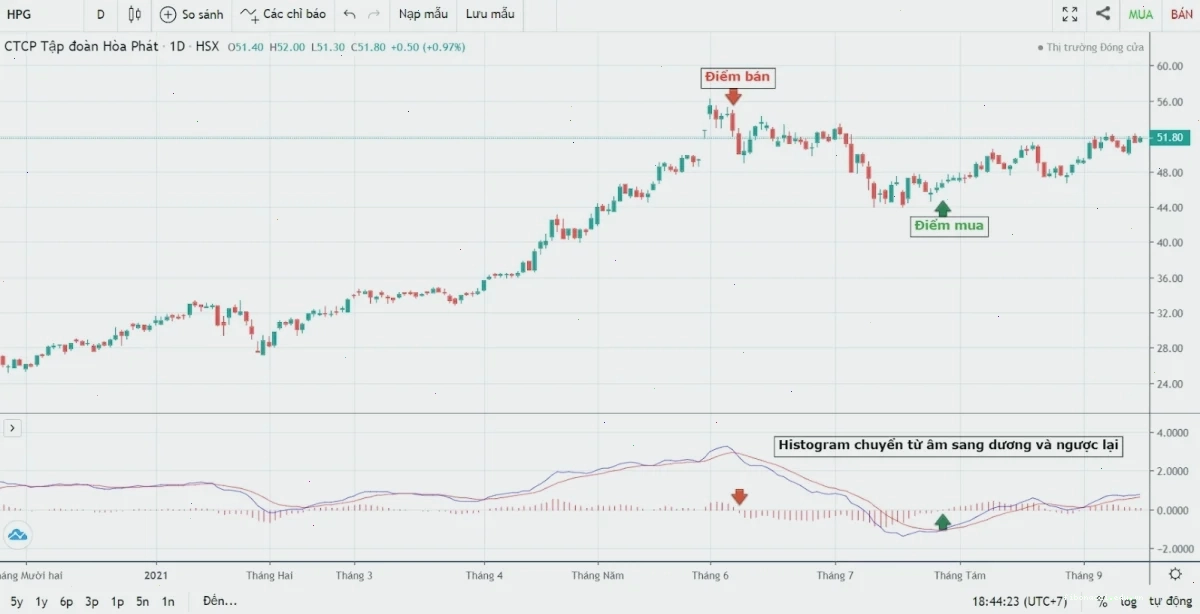
Task: Click the 24.00 price axis label
Action: coord(1169,384)
